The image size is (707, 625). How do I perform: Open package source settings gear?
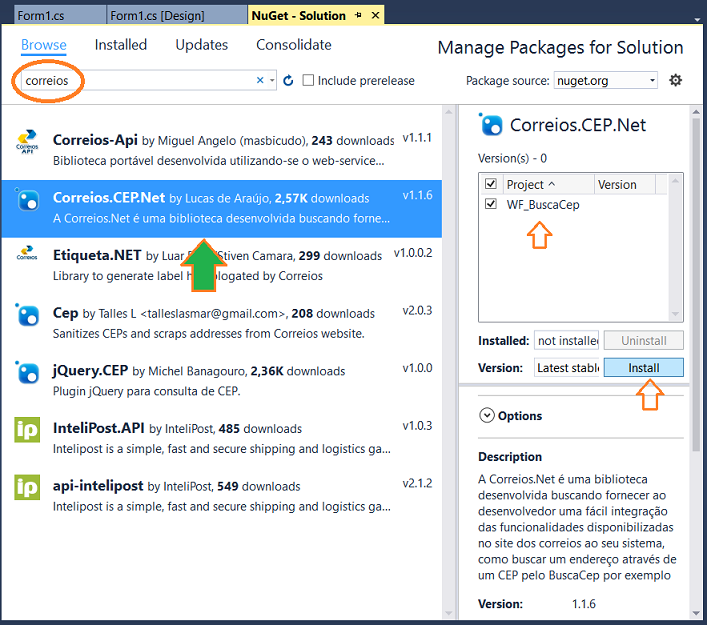pos(675,80)
